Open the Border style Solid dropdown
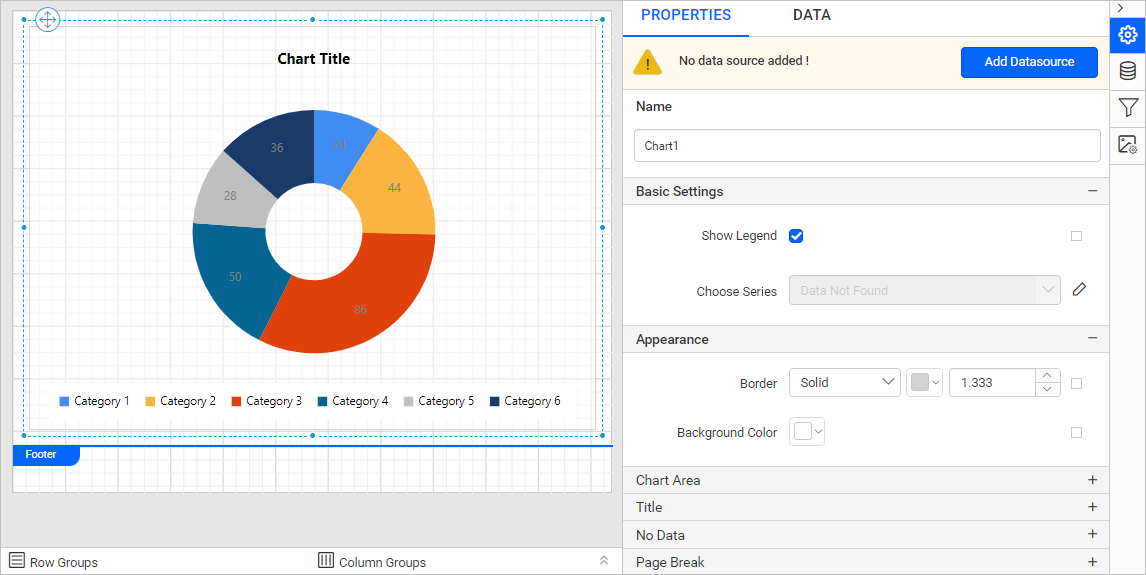Screen dimensions: 1146x575 [x=844, y=382]
